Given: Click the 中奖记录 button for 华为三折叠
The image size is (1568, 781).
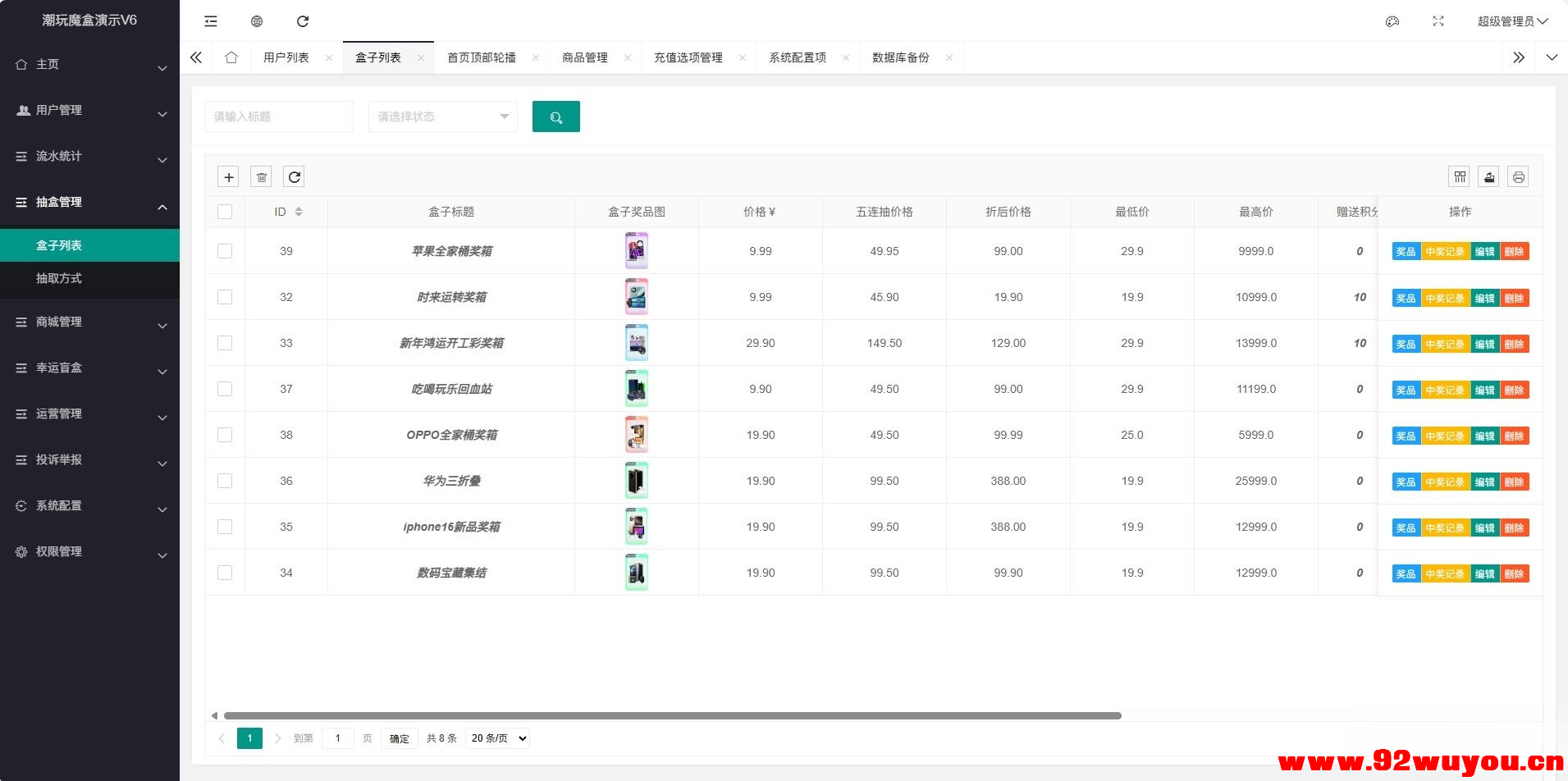Looking at the screenshot, I should (1444, 482).
